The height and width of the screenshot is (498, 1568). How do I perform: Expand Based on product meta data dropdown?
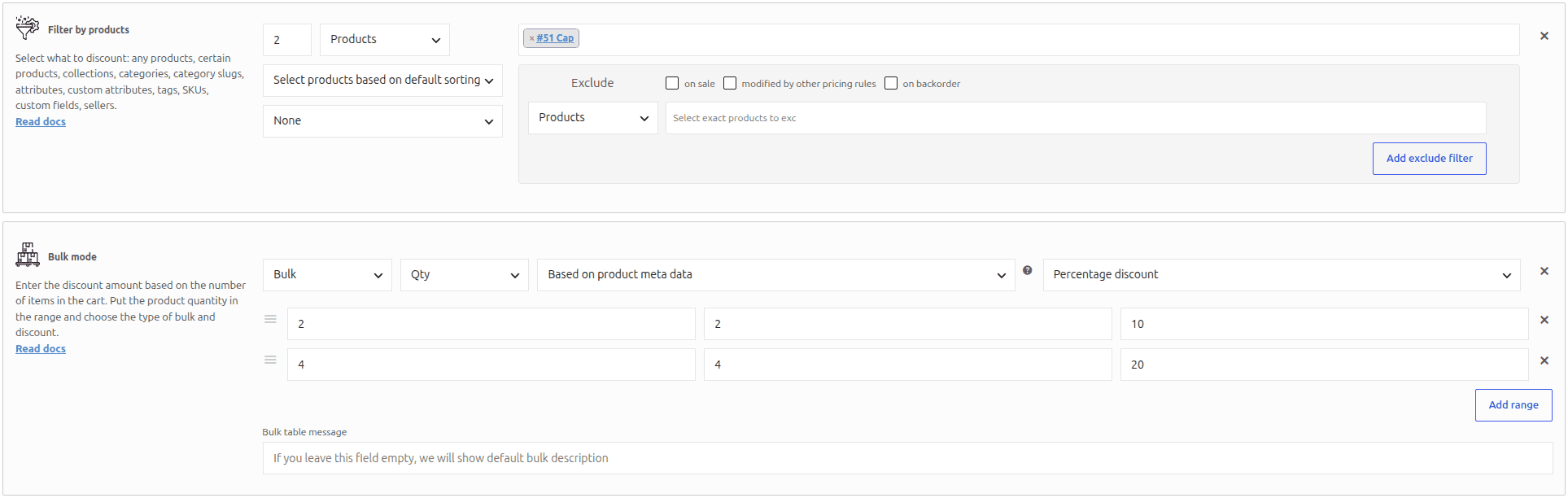point(775,275)
